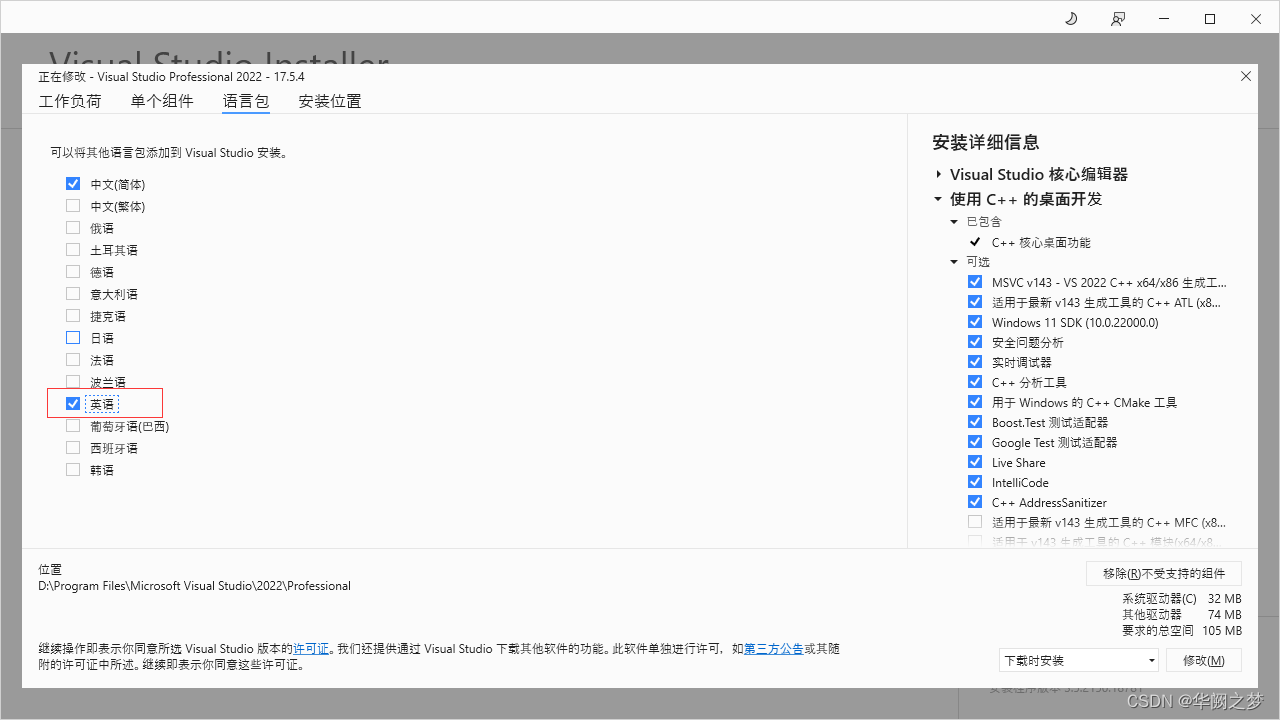The image size is (1280, 720).
Task: Select 法语 language pack checkbox
Action: click(x=73, y=360)
